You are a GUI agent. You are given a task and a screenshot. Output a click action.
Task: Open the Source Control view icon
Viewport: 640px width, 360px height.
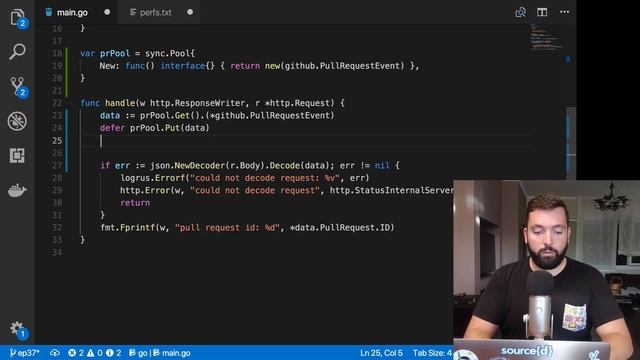coord(17,86)
